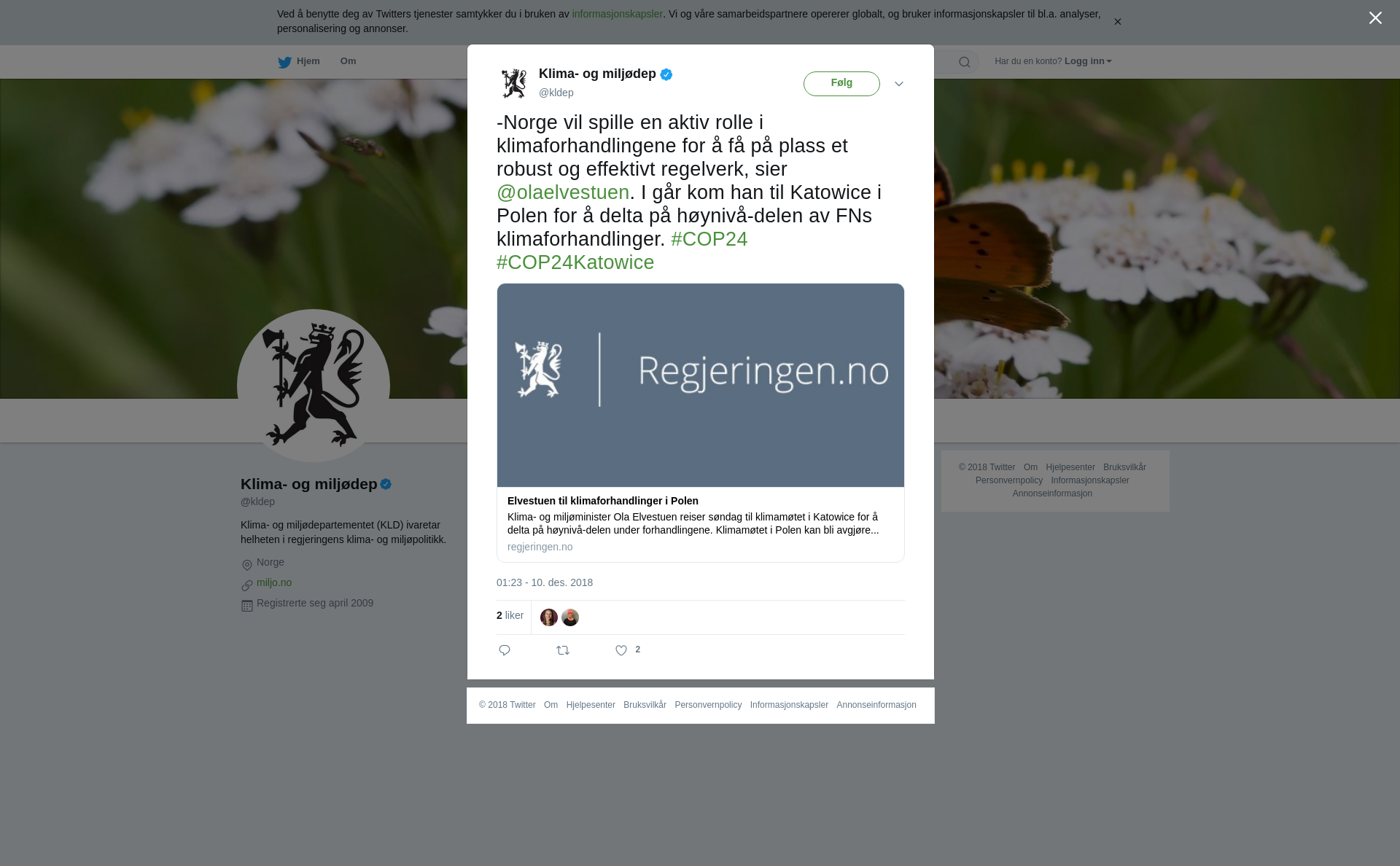Open first liker's profile avatar
The image size is (1400, 866).
click(x=549, y=617)
